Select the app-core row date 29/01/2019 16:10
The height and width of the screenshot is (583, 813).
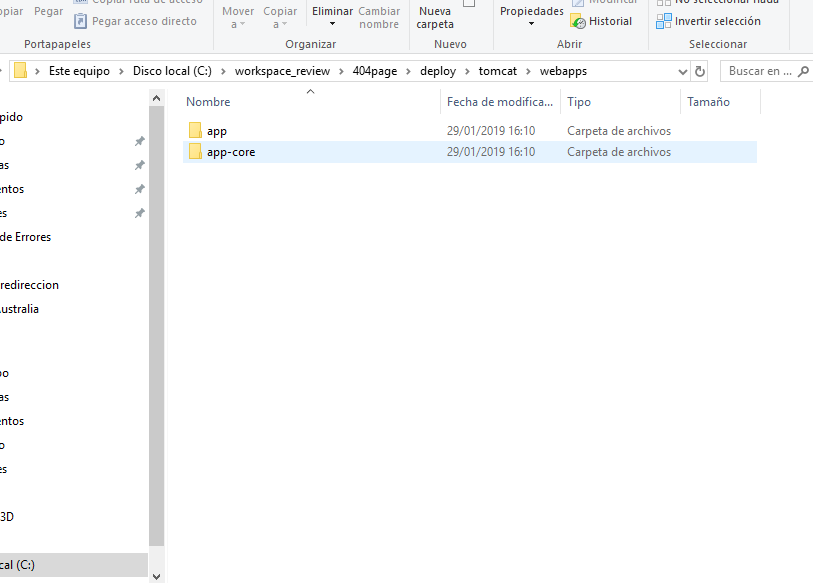pyautogui.click(x=490, y=152)
